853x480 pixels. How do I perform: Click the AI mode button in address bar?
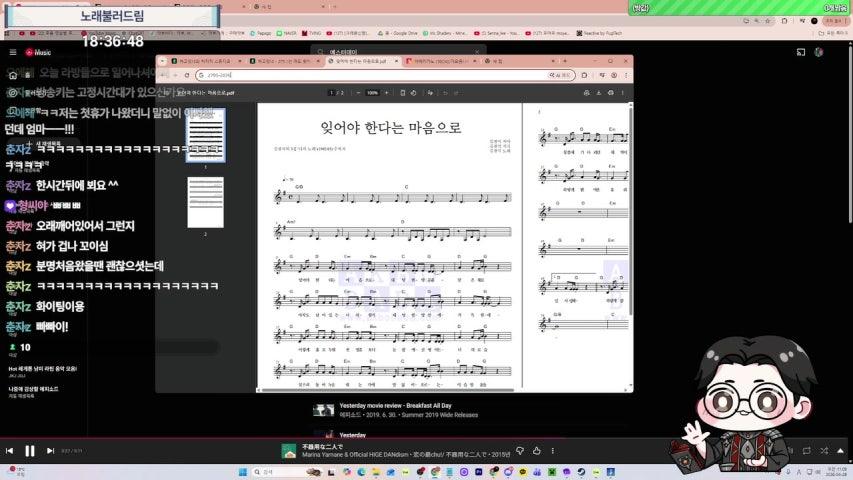560,75
